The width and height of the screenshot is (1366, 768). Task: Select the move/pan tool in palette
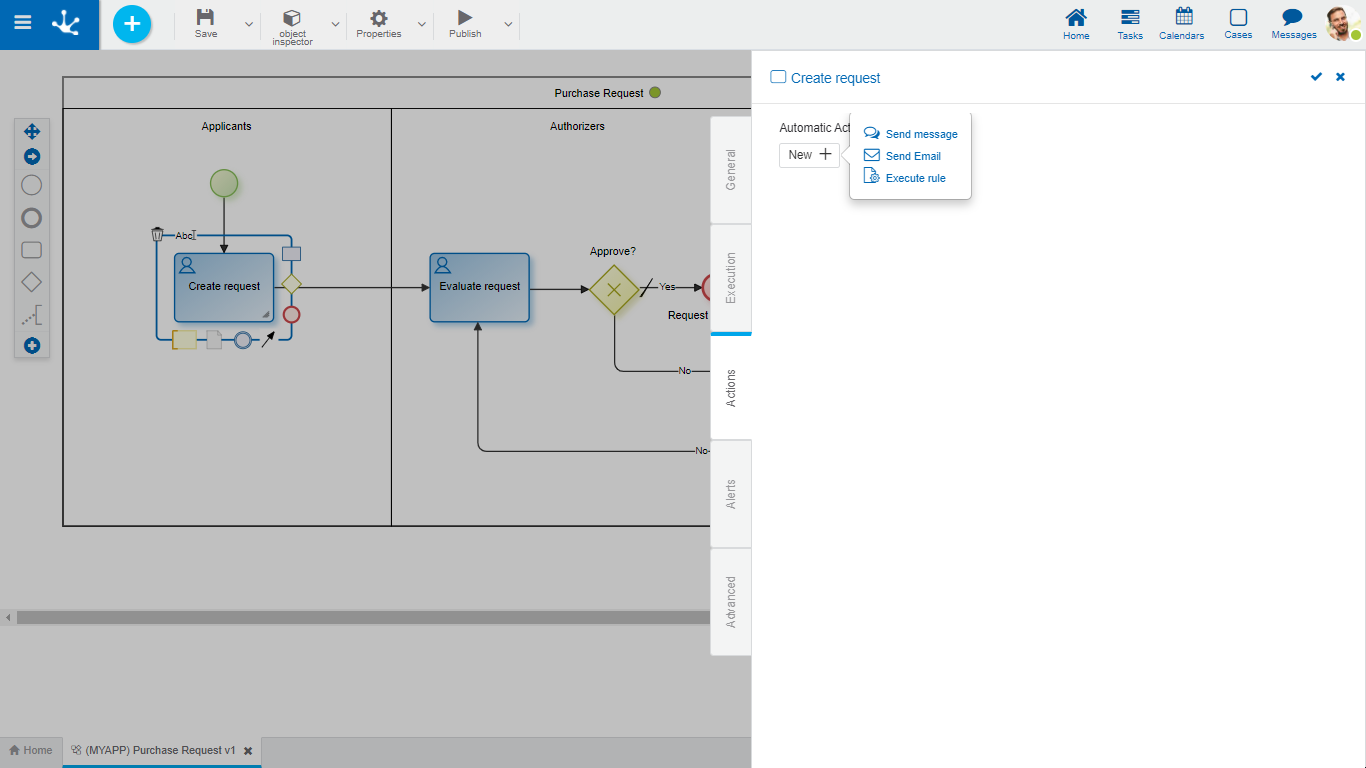(x=32, y=132)
